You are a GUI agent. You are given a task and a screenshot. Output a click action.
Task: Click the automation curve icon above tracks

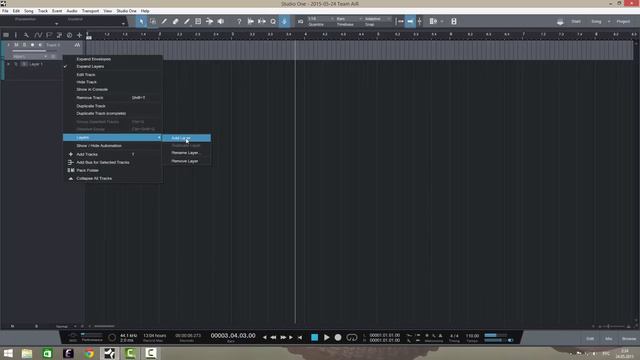coord(38,35)
